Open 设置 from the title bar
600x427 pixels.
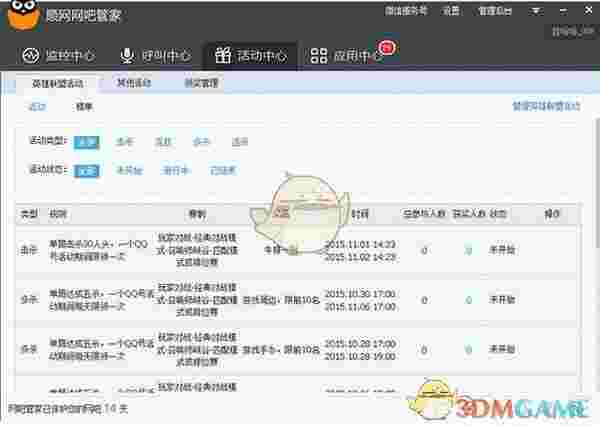point(451,11)
